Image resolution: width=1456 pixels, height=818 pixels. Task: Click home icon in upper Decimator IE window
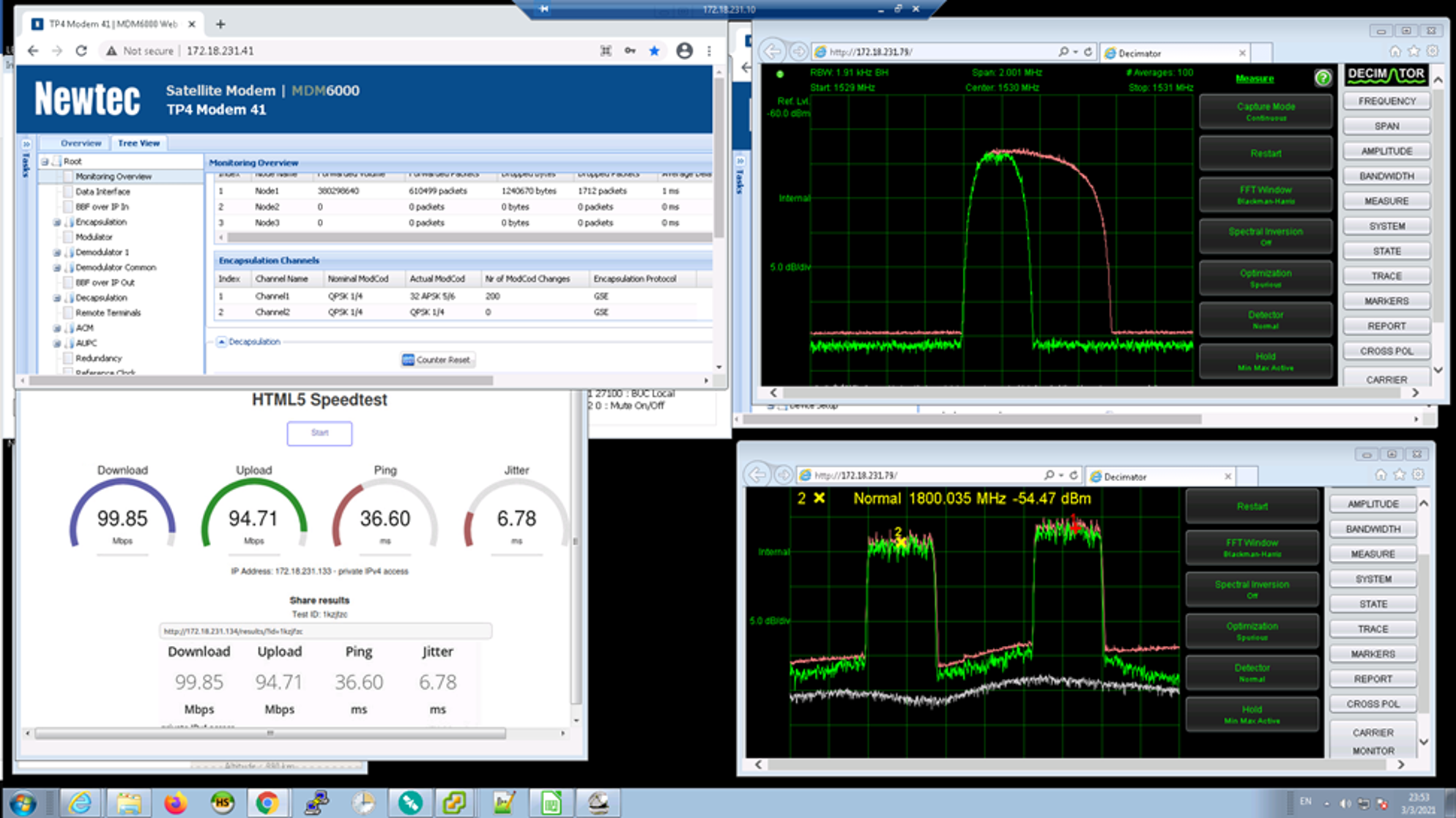[1395, 51]
